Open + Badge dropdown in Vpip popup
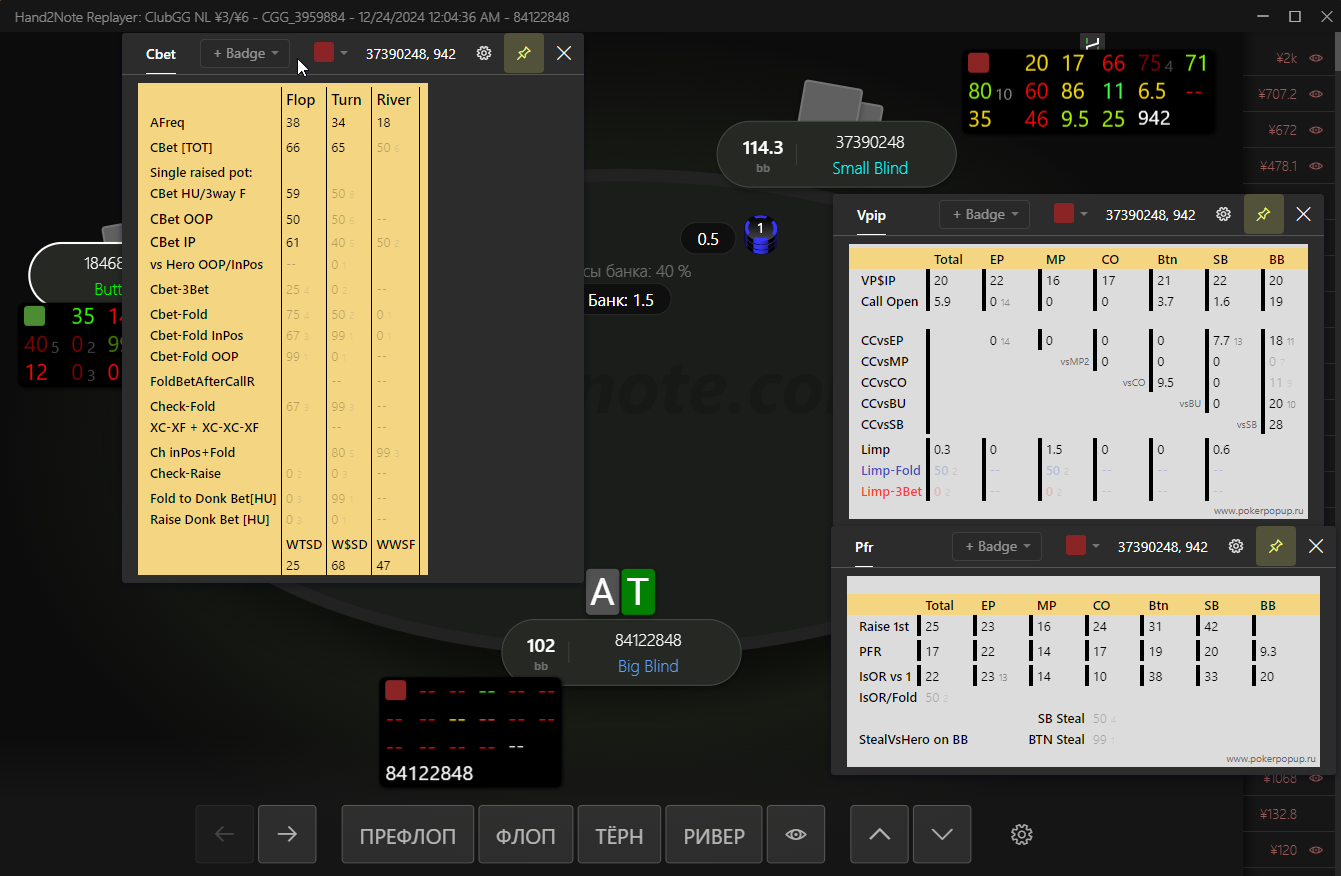 tap(984, 214)
